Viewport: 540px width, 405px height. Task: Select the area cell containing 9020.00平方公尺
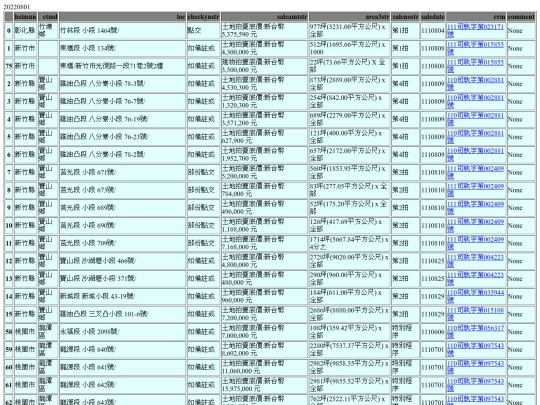pyautogui.click(x=349, y=261)
